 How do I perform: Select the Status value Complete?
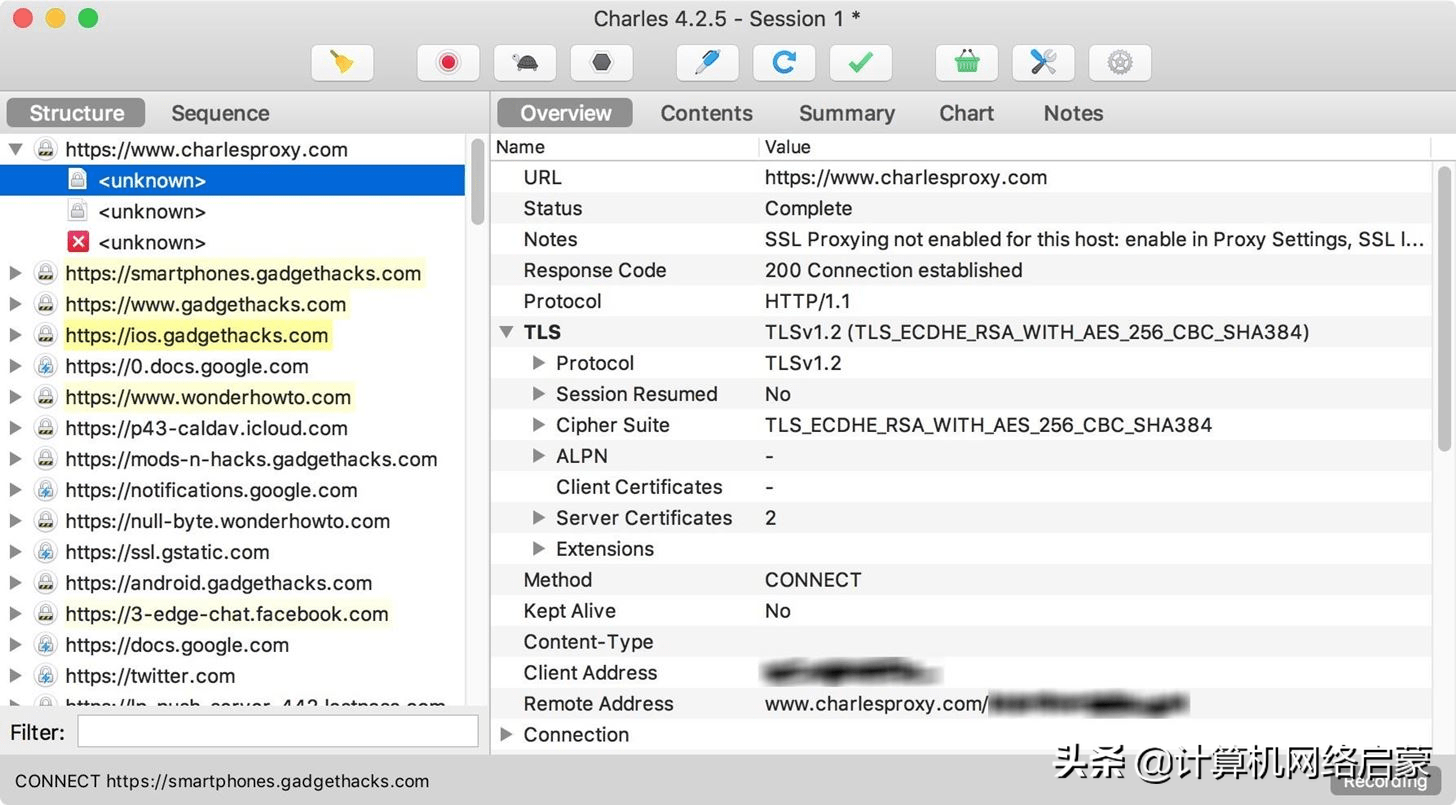(x=808, y=209)
